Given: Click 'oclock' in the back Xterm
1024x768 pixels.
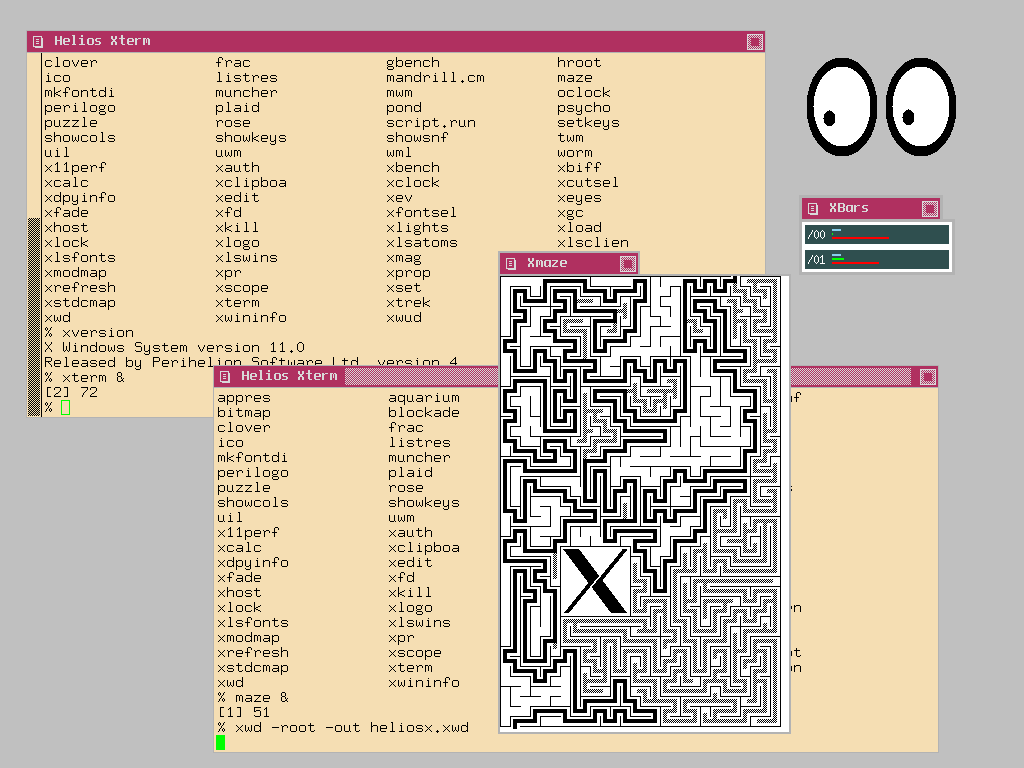Looking at the screenshot, I should pyautogui.click(x=583, y=93).
